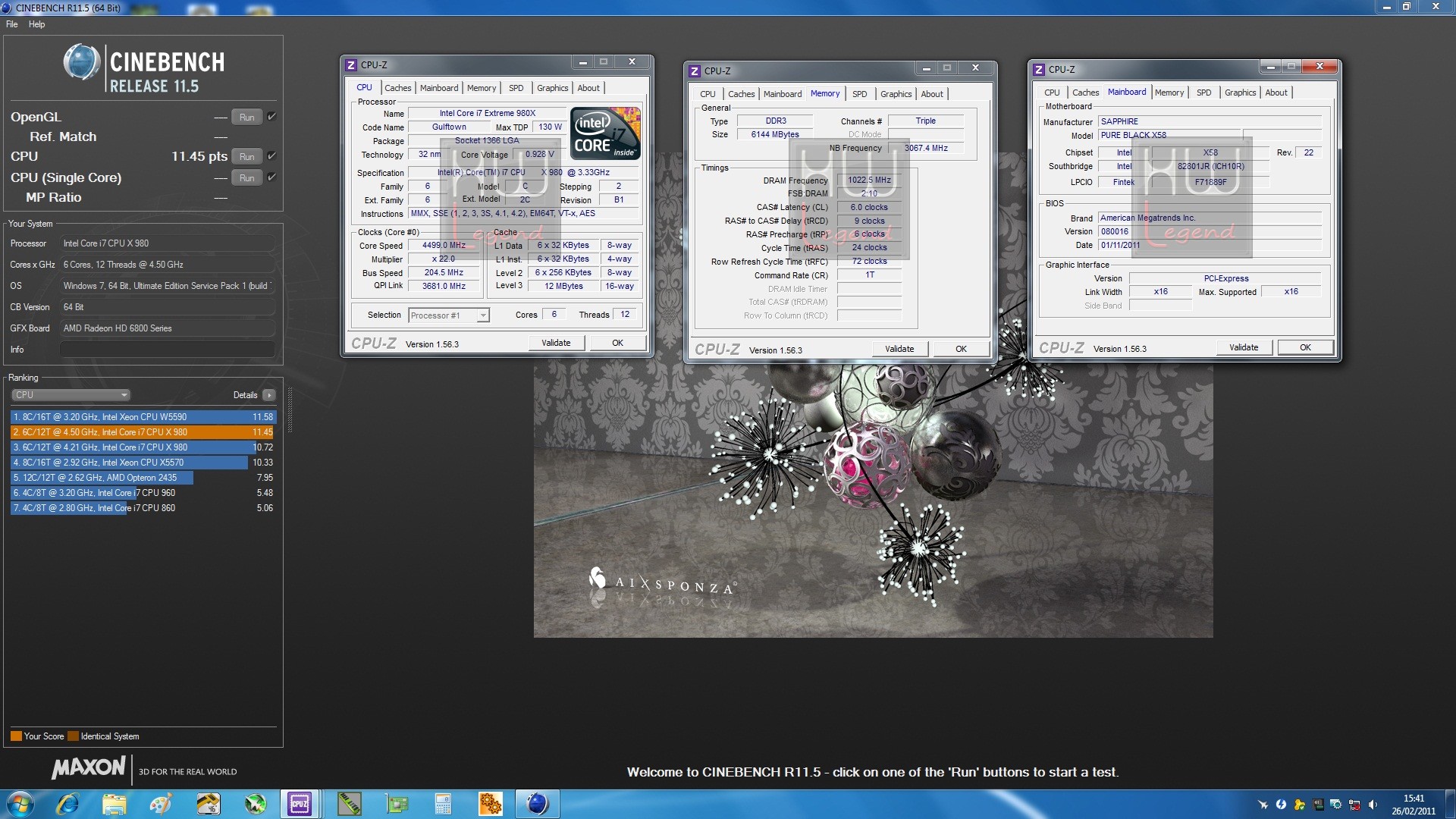Open the Help menu in Cinebench
1456x819 pixels.
37,24
